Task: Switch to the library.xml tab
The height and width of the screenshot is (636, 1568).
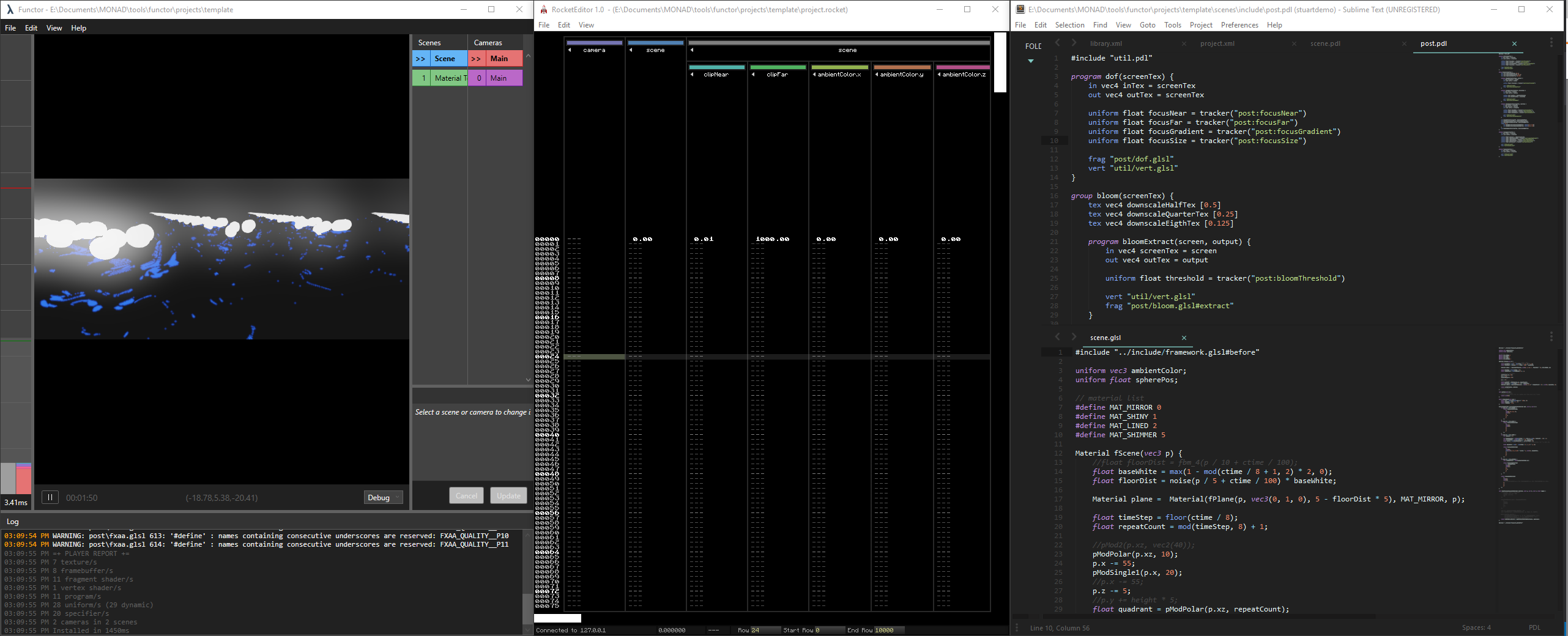Action: point(1105,43)
